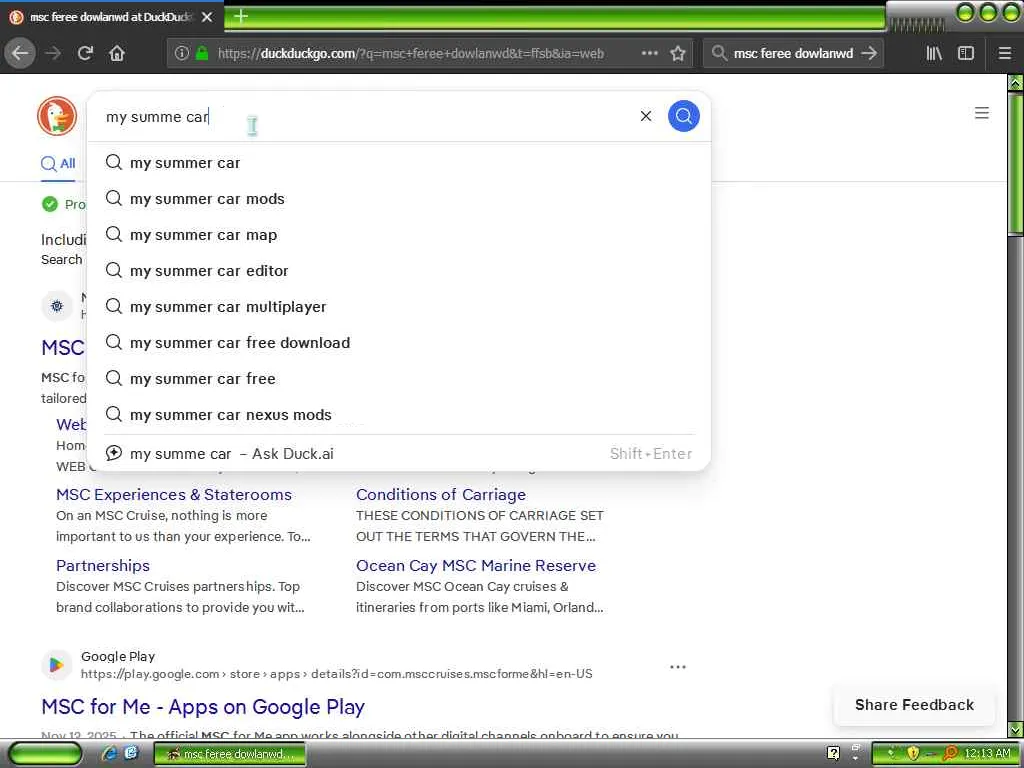Select suggestion 'my summer car editor'
The width and height of the screenshot is (1024, 768).
(x=399, y=270)
